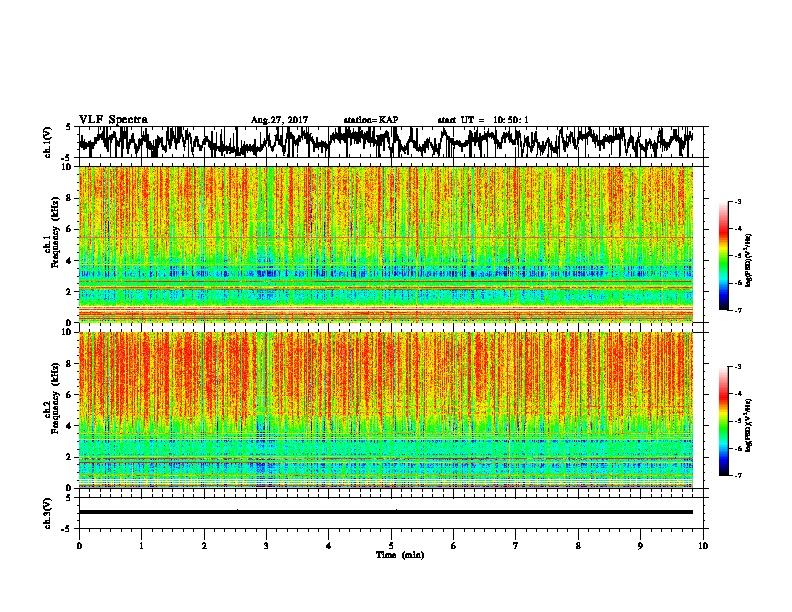Click time axis tick label "2"
792x612 pixels.
pos(204,546)
